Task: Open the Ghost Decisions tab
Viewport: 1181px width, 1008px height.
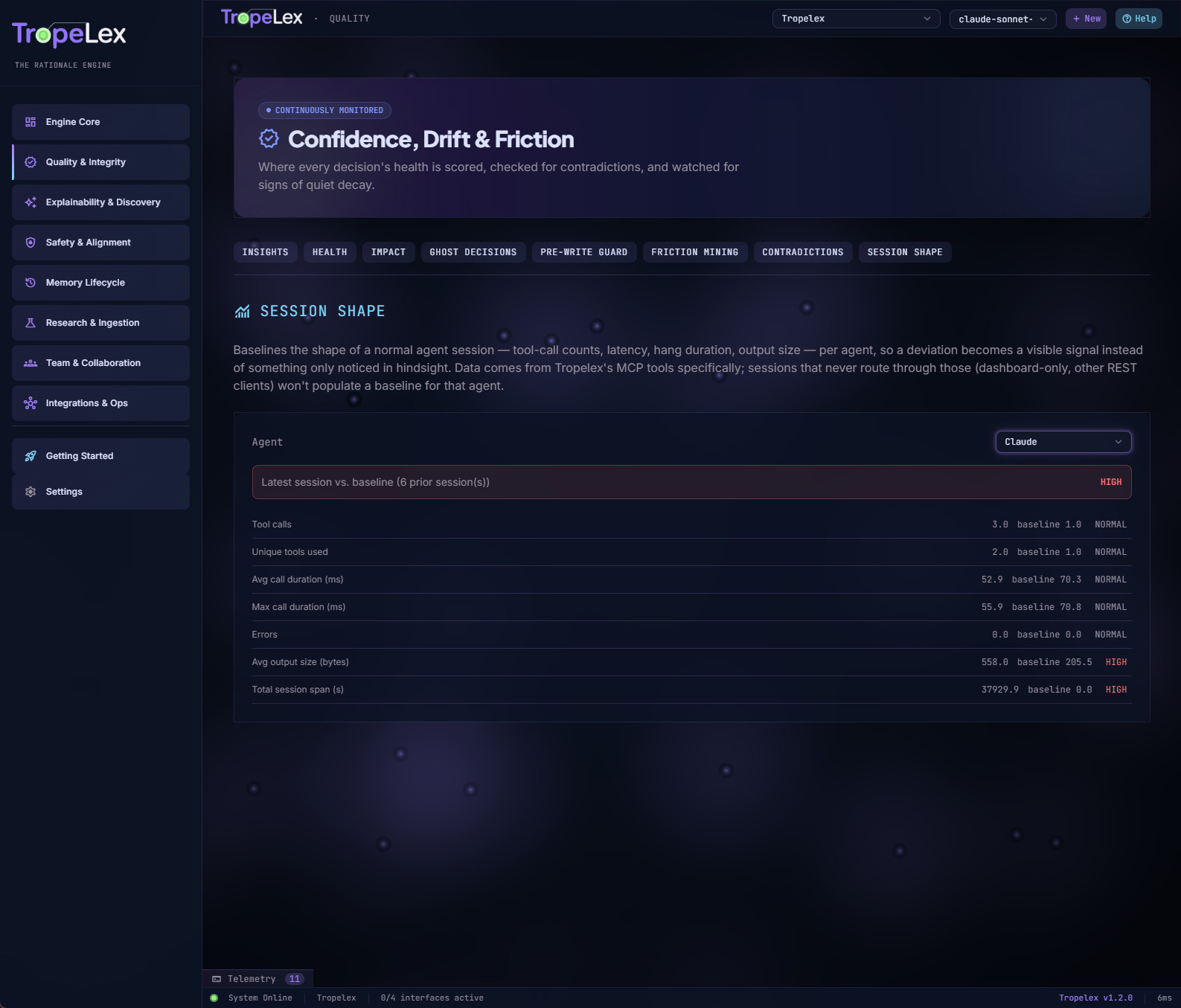Action: 473,252
